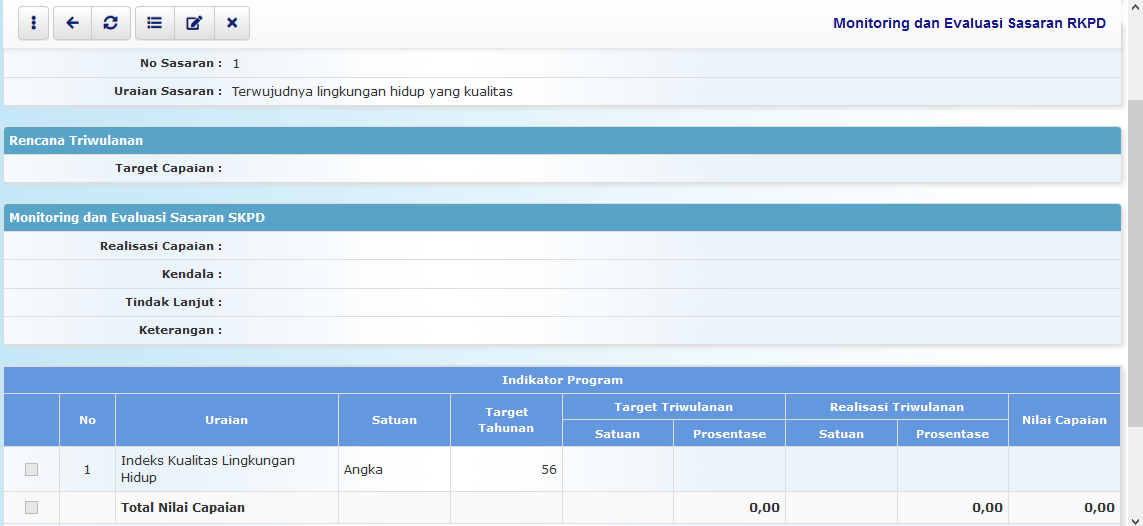Screen dimensions: 1143x526
Task: Click the Keterangan field row
Action: tap(670, 330)
